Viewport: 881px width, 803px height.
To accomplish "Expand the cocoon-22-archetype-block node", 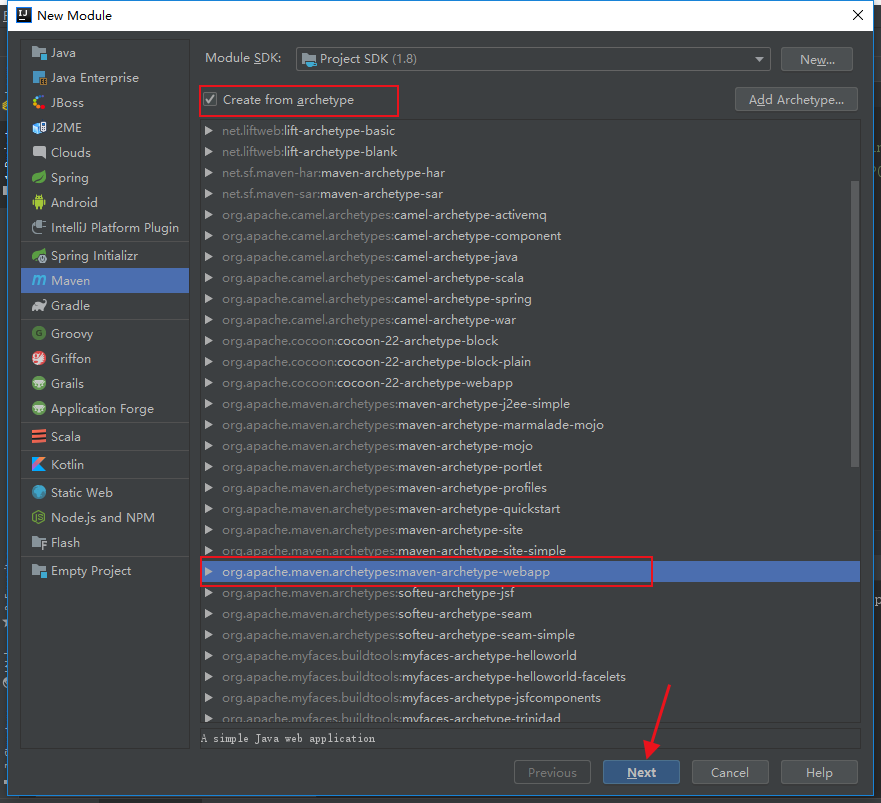I will click(208, 341).
